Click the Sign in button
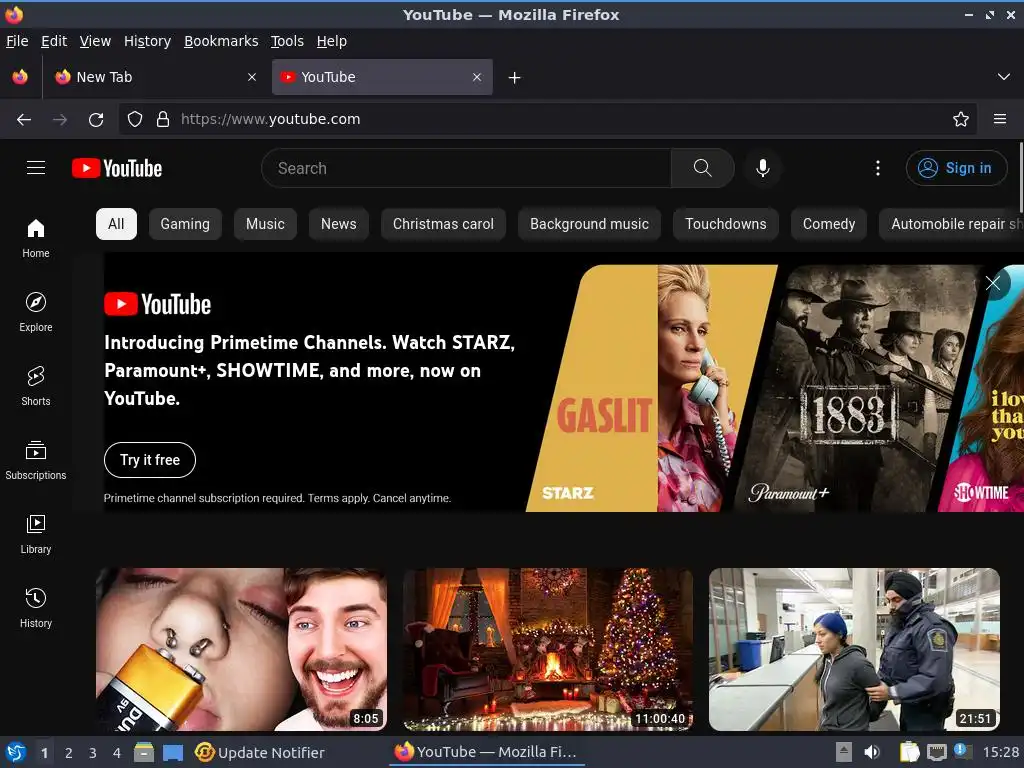The image size is (1024, 768). click(956, 168)
